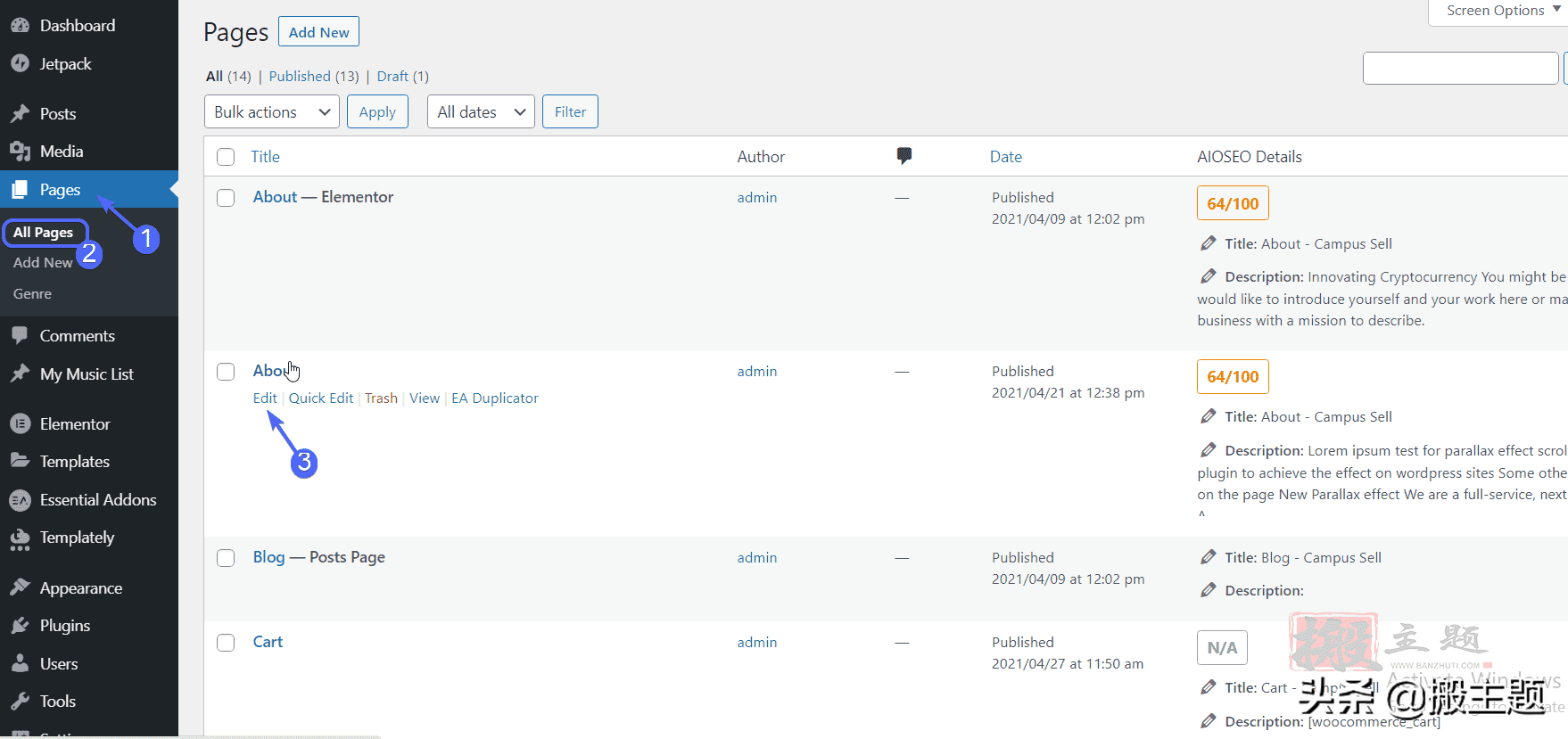Click the Pages icon in sidebar
This screenshot has height=739, width=1568.
coord(20,190)
